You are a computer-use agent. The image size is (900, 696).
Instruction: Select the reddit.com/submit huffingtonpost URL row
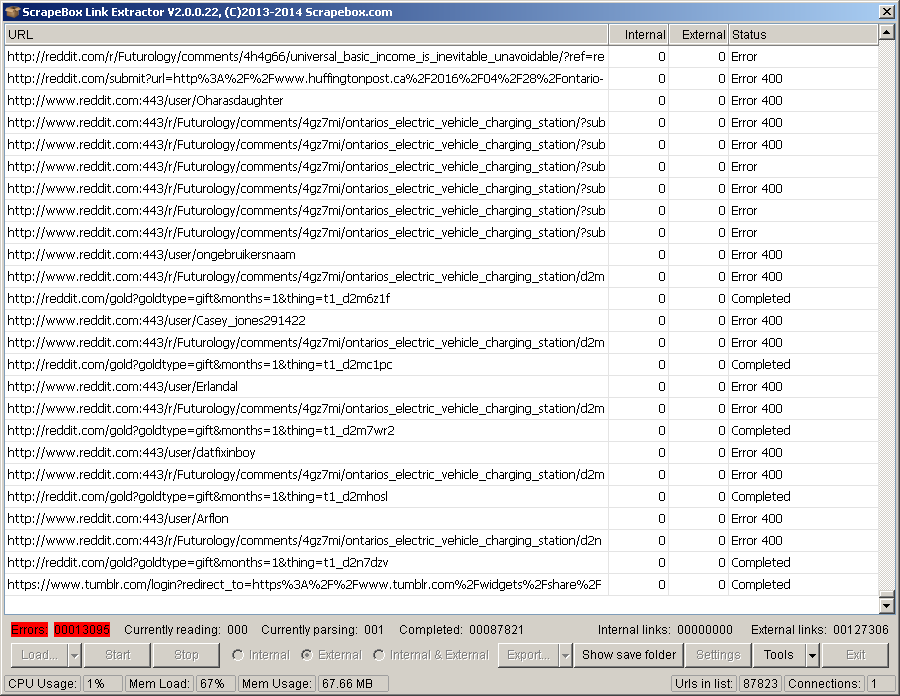coord(441,79)
